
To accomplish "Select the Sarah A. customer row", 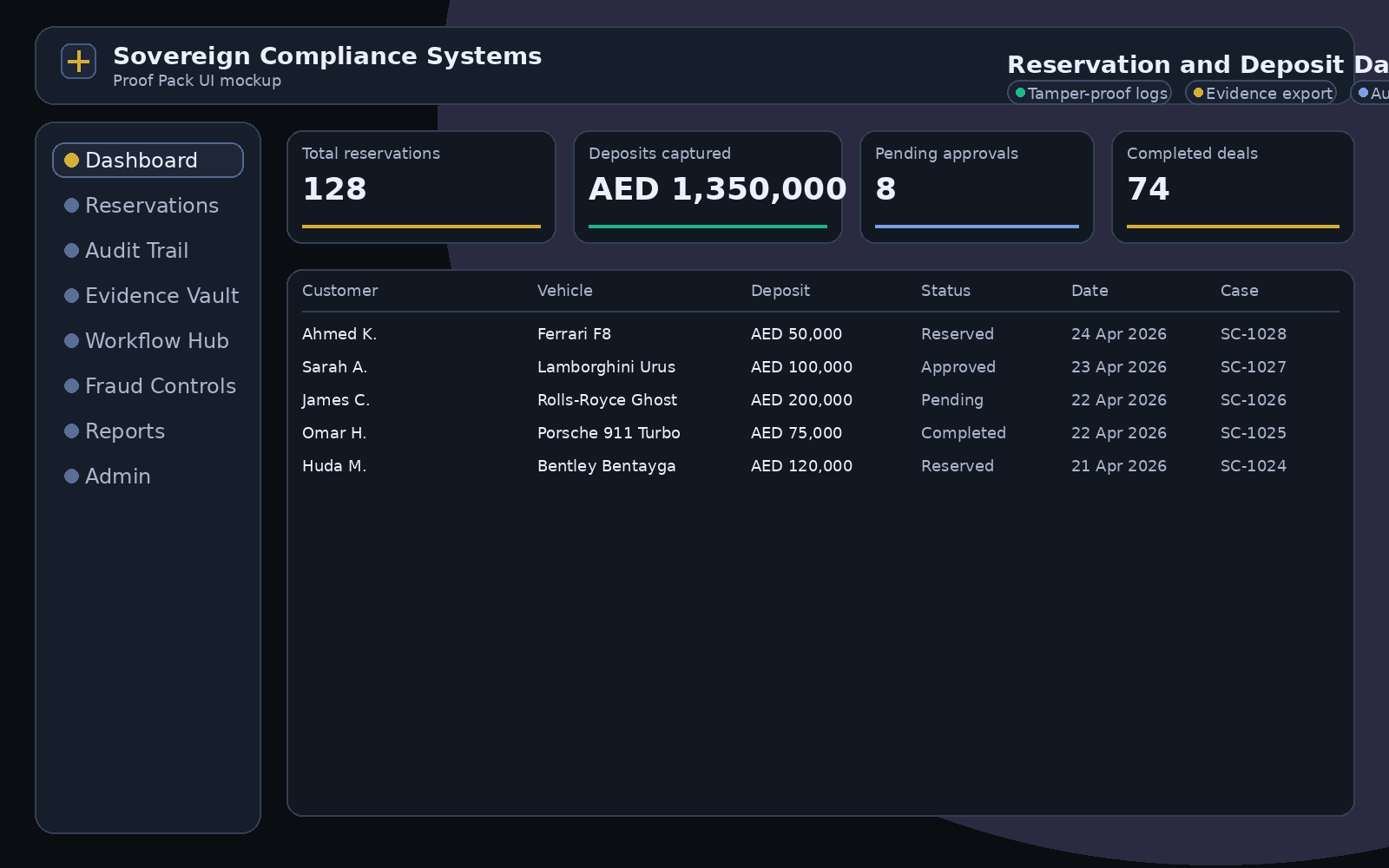I will (334, 367).
